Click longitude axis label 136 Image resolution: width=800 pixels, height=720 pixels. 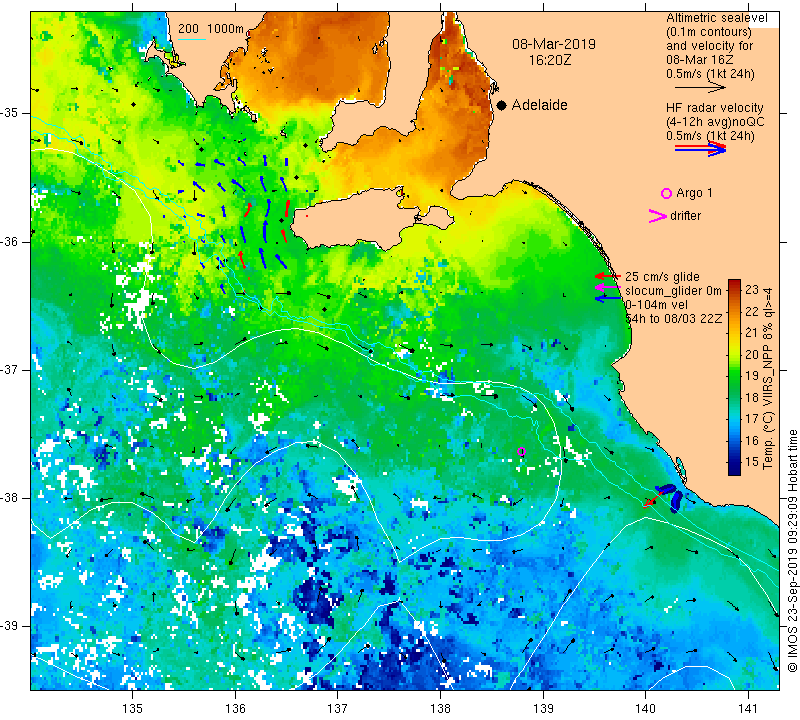tap(235, 708)
